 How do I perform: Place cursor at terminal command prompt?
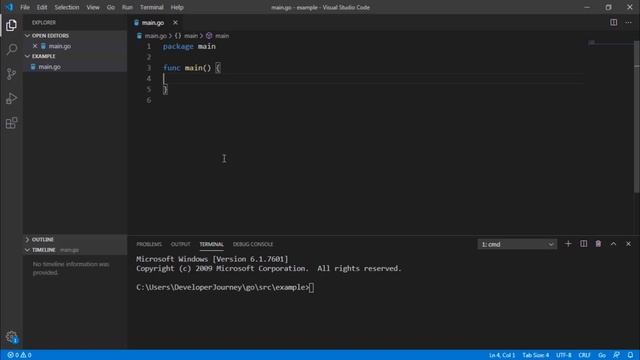click(x=311, y=287)
